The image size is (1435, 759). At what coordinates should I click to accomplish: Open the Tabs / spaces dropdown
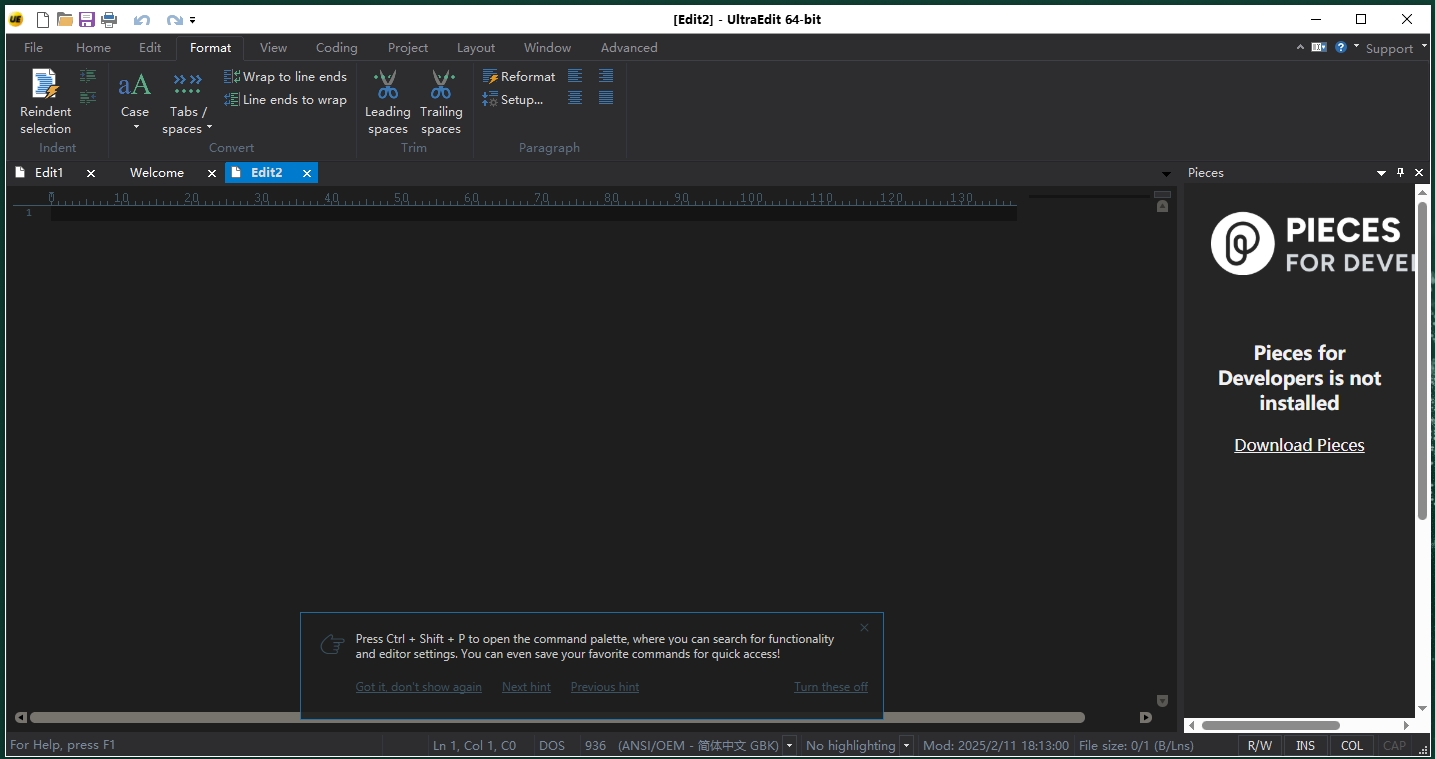point(187,102)
